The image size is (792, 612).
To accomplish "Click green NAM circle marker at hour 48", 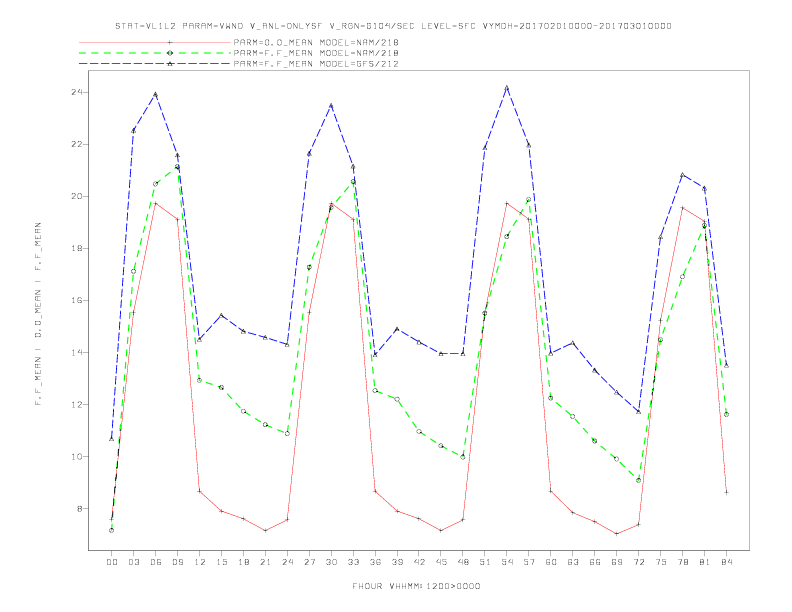I will pyautogui.click(x=463, y=457).
